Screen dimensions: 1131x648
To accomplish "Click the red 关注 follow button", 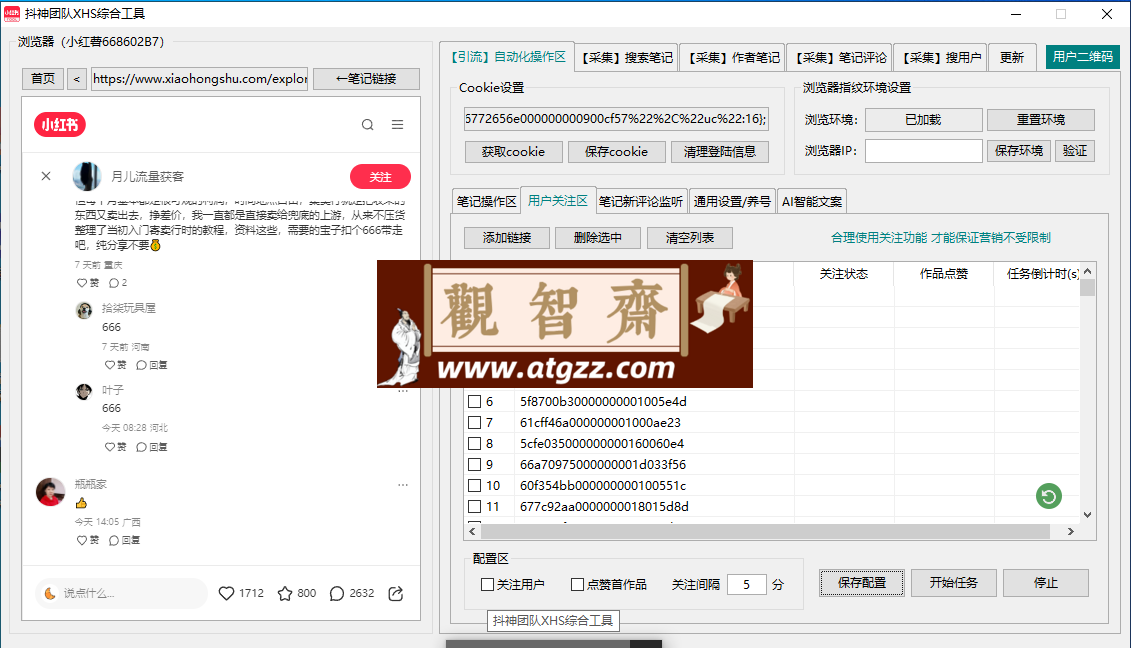I will point(380,177).
